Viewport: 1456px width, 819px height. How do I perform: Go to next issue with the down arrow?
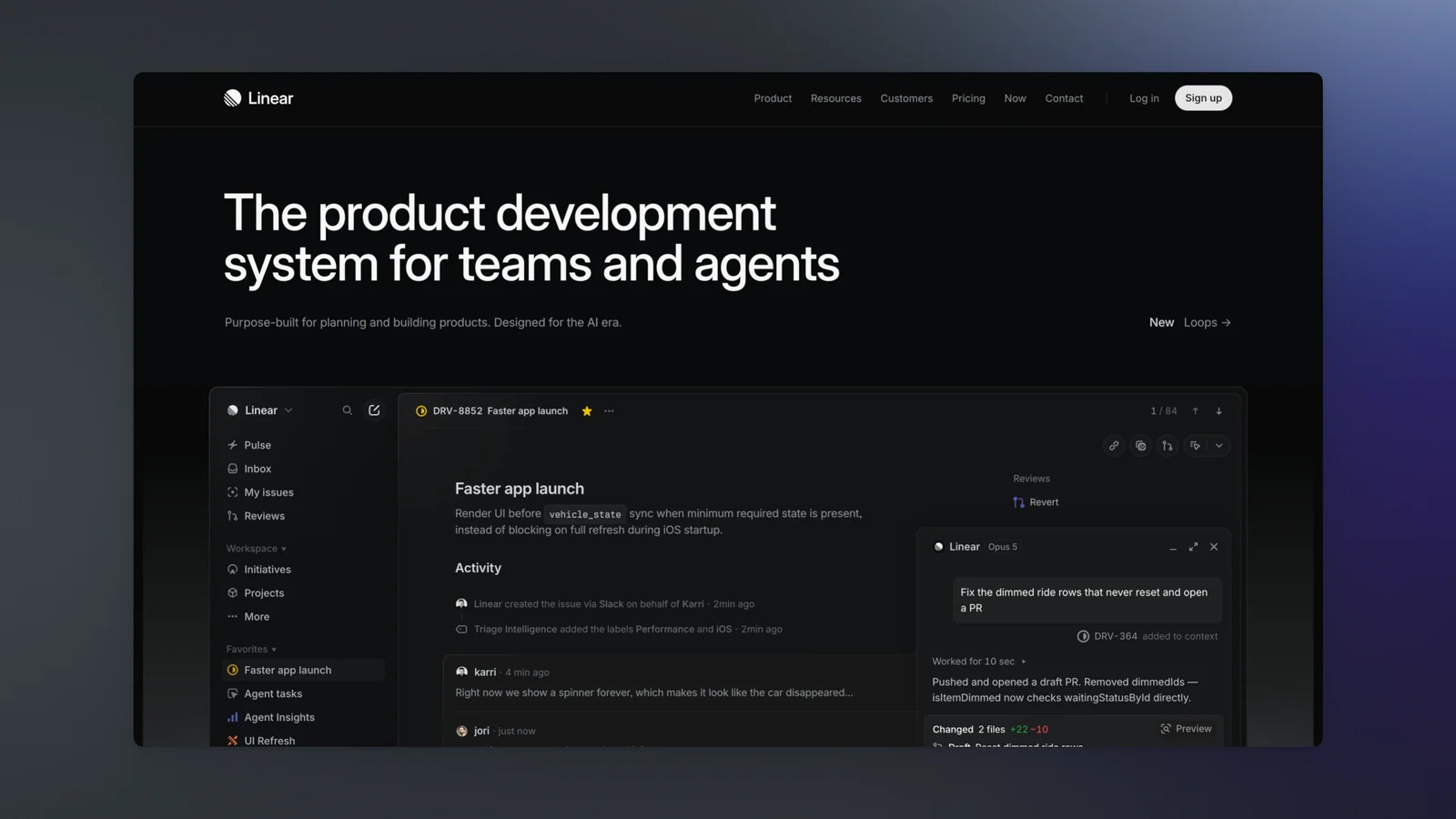1219,411
